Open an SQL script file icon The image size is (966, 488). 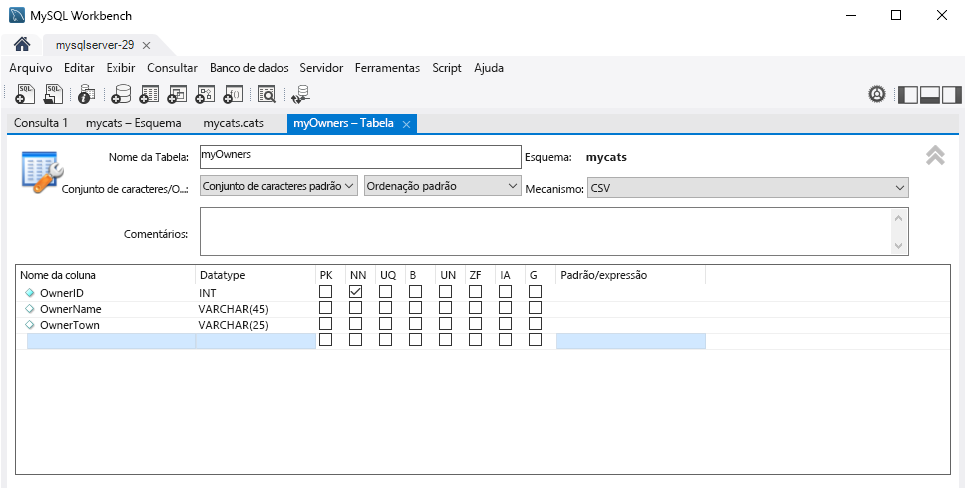click(54, 94)
